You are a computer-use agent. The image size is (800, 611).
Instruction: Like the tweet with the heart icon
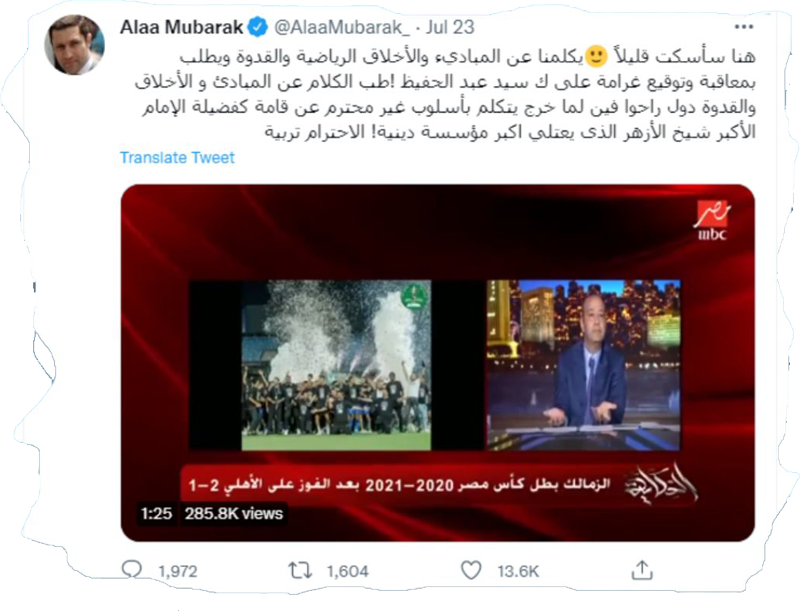(x=471, y=570)
